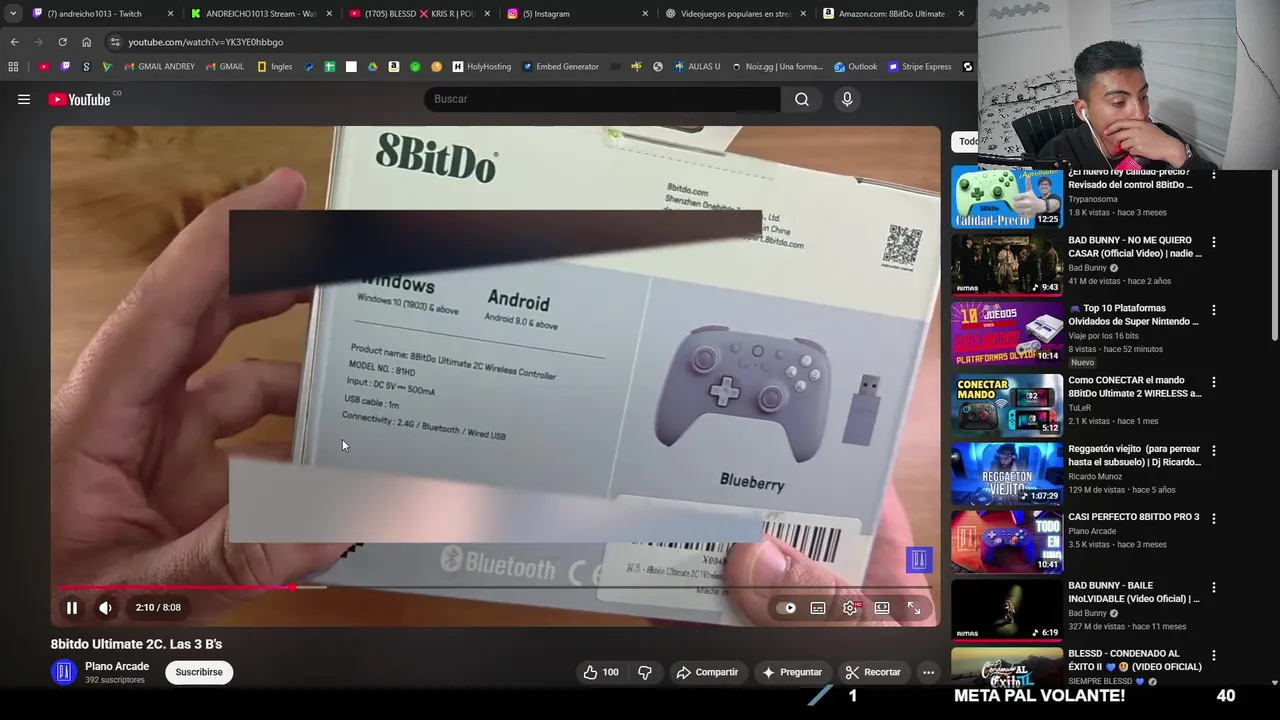Switch to theater mode view
1280x720 pixels.
point(882,608)
